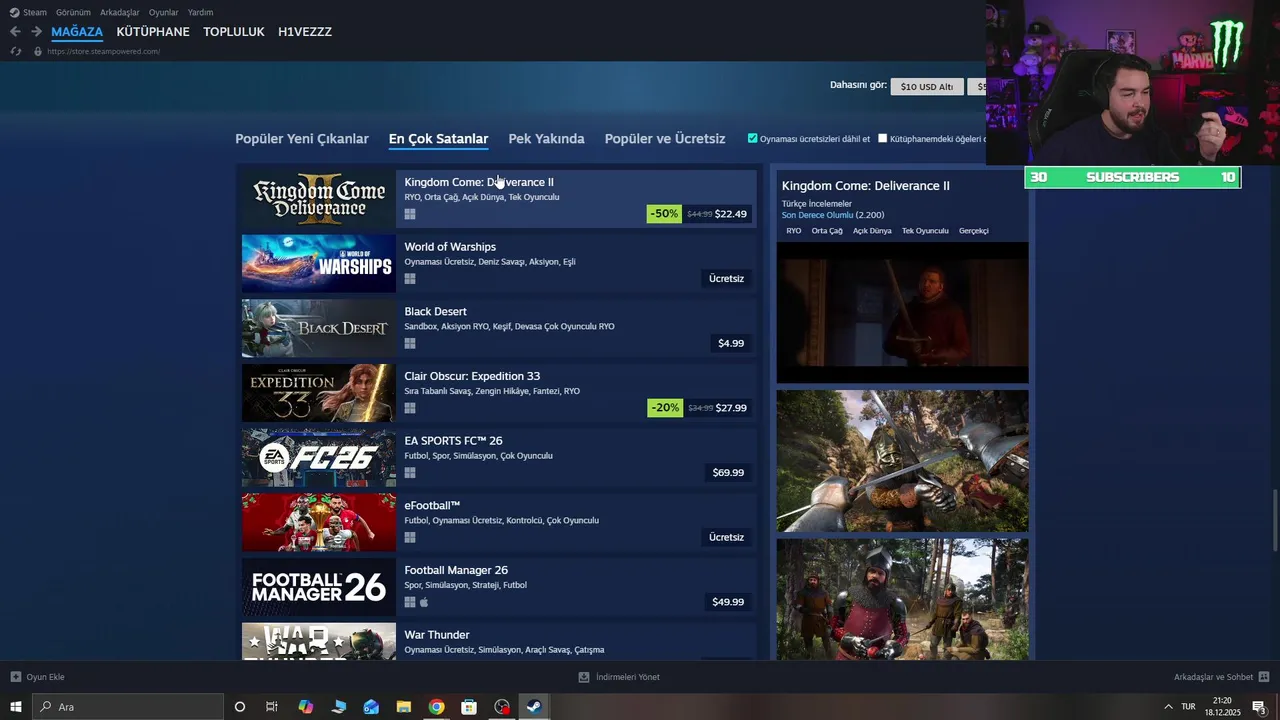Viewport: 1280px width, 720px height.
Task: Go back with the left arrow
Action: (15, 32)
